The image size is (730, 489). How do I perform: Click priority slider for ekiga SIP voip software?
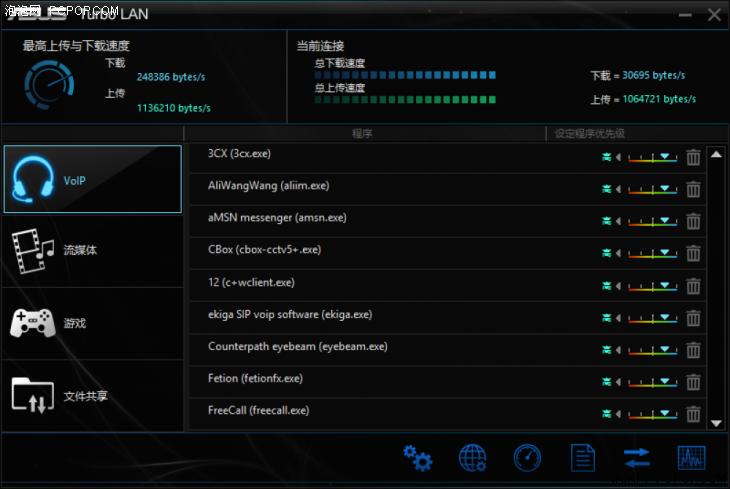pyautogui.click(x=653, y=319)
